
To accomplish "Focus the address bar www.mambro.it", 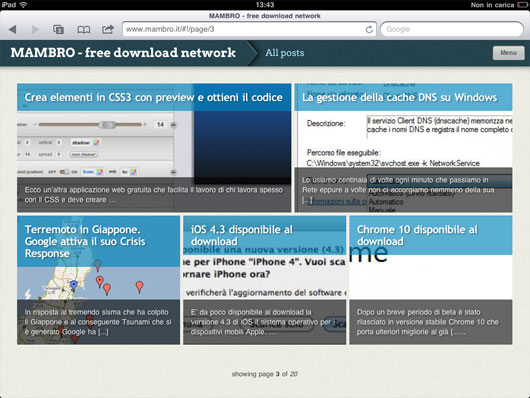I will click(x=249, y=29).
